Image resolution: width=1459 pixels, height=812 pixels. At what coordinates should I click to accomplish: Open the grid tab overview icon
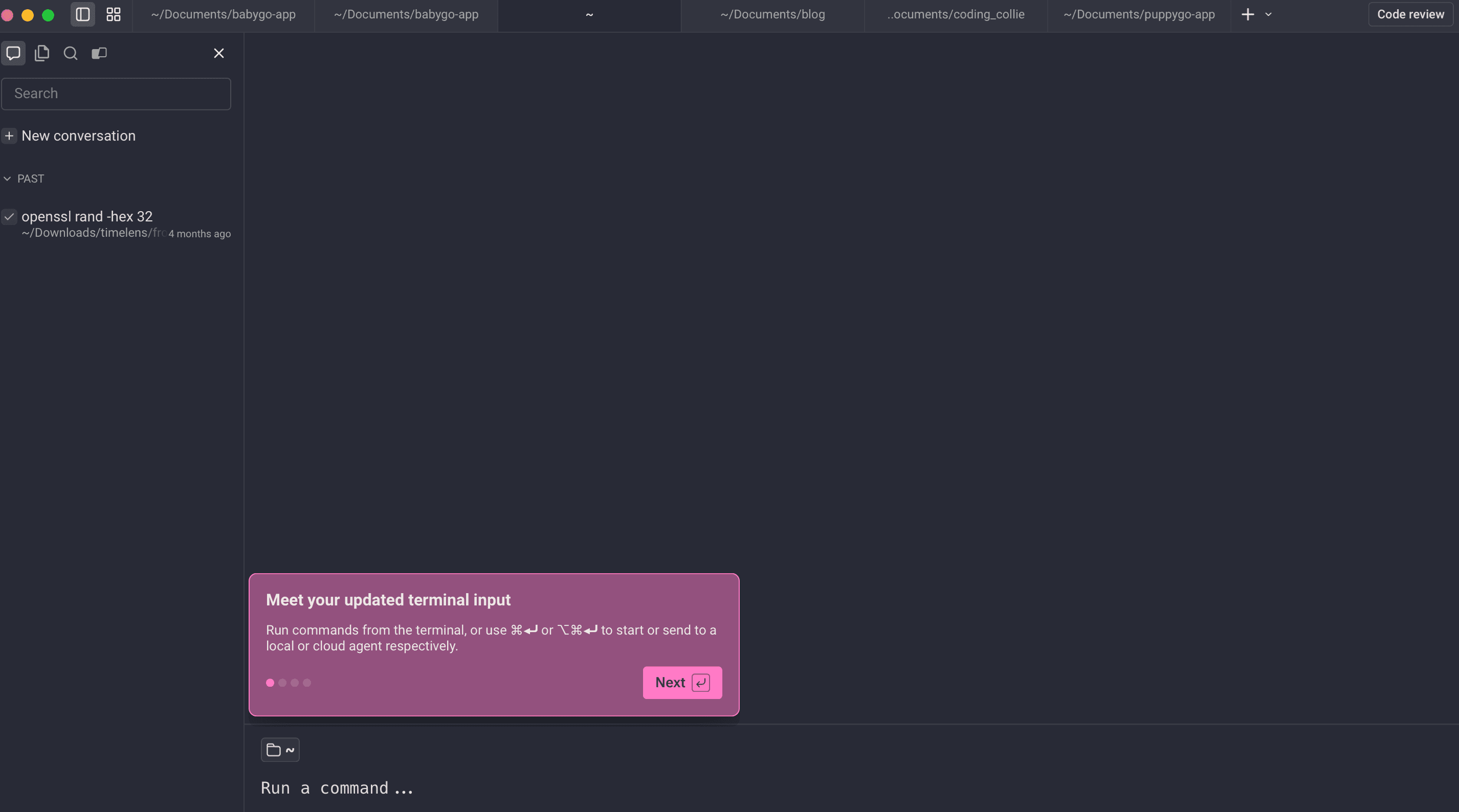pos(114,14)
